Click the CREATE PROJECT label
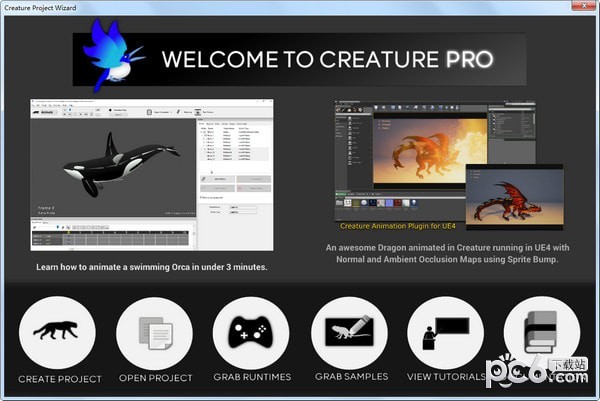The image size is (600, 401). [x=60, y=379]
